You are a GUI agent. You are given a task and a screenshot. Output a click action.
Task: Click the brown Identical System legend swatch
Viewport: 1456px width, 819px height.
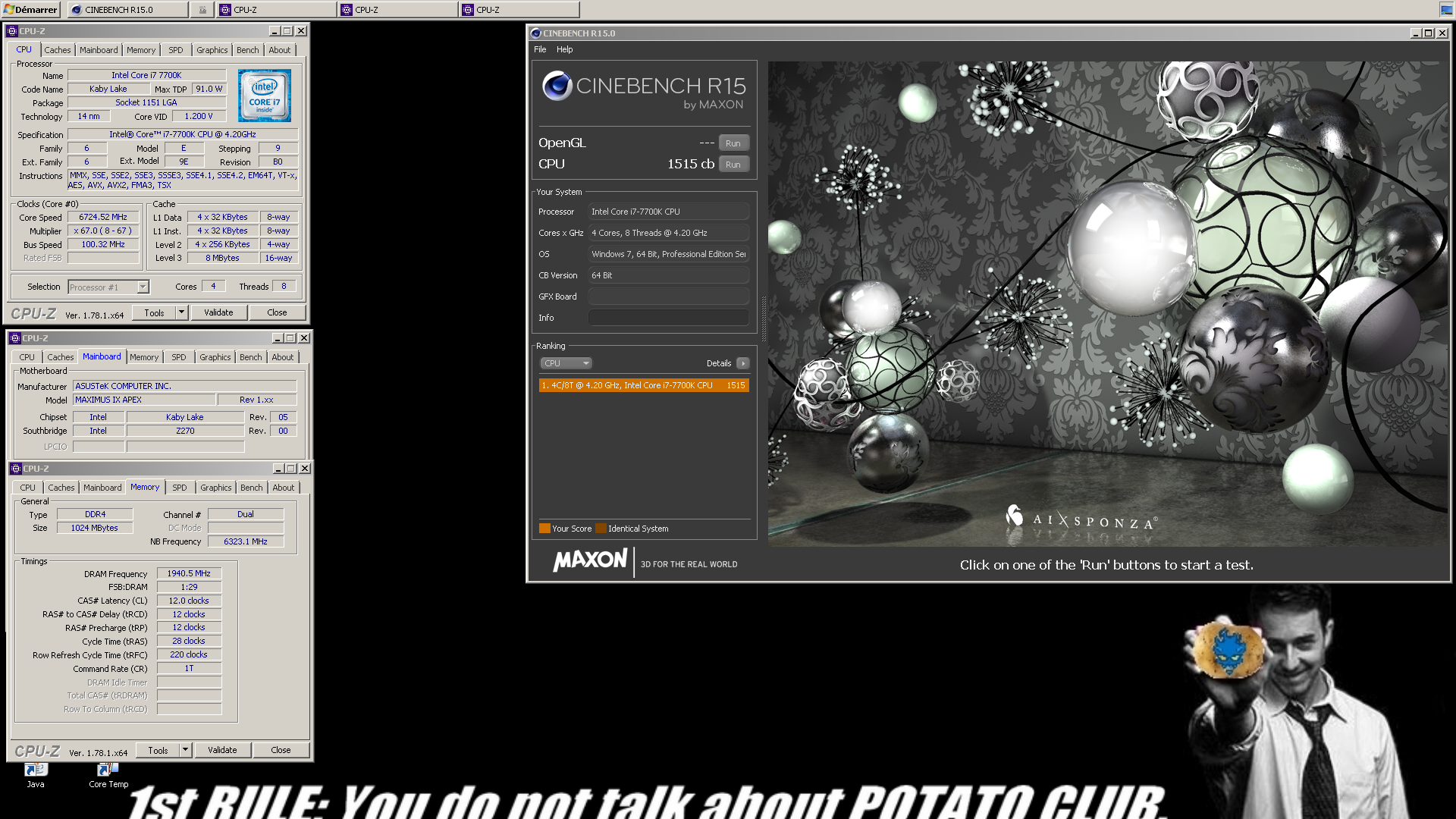click(601, 529)
